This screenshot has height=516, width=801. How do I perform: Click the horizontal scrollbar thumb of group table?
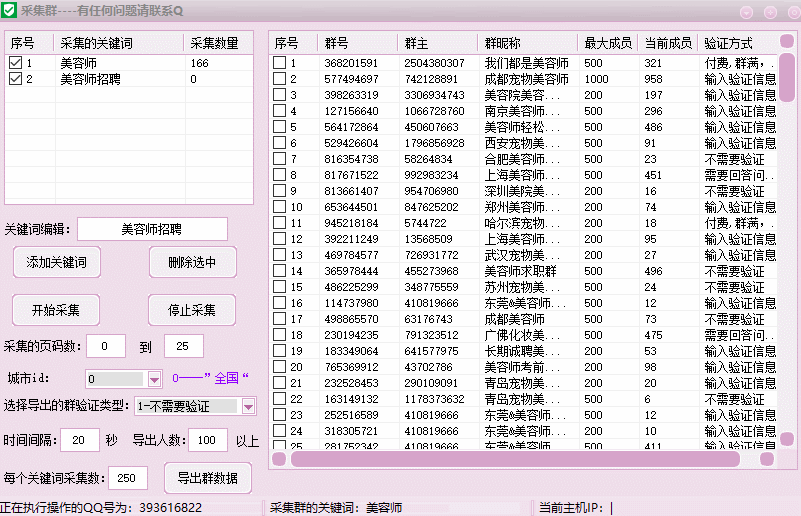tap(515, 459)
